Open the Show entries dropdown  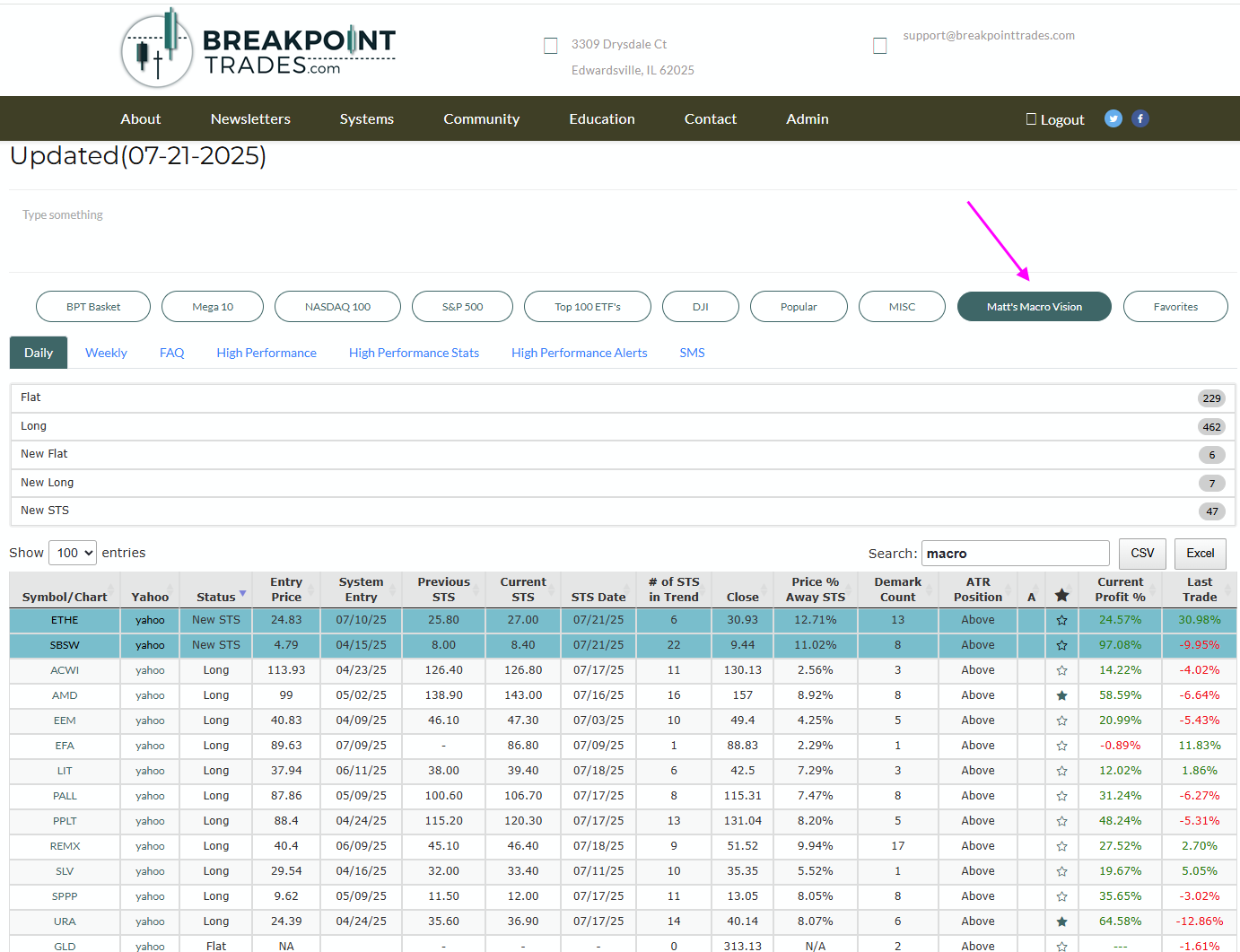[x=73, y=553]
